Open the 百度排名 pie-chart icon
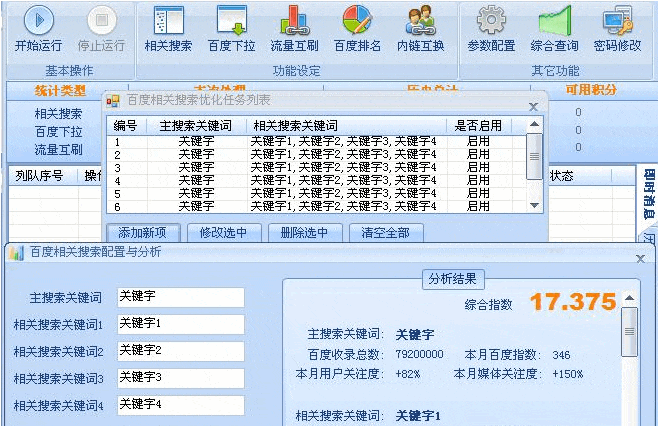Viewport: 658px width, 426px height. (357, 20)
